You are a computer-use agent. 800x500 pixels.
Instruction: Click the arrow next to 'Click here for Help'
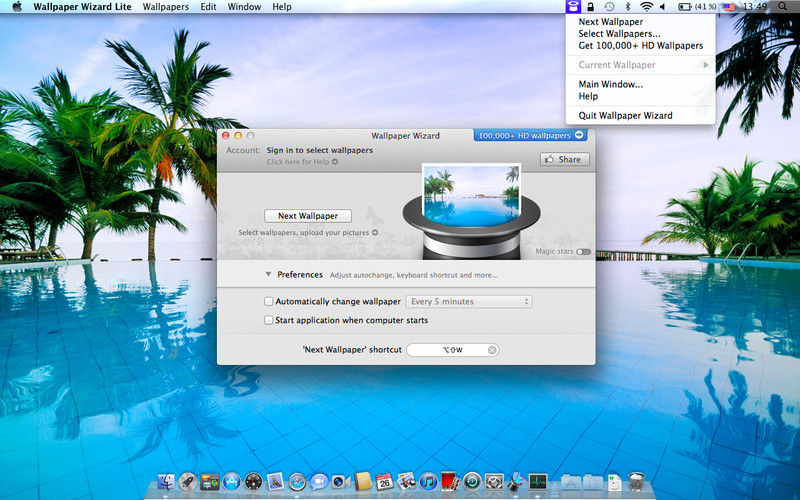pos(335,162)
